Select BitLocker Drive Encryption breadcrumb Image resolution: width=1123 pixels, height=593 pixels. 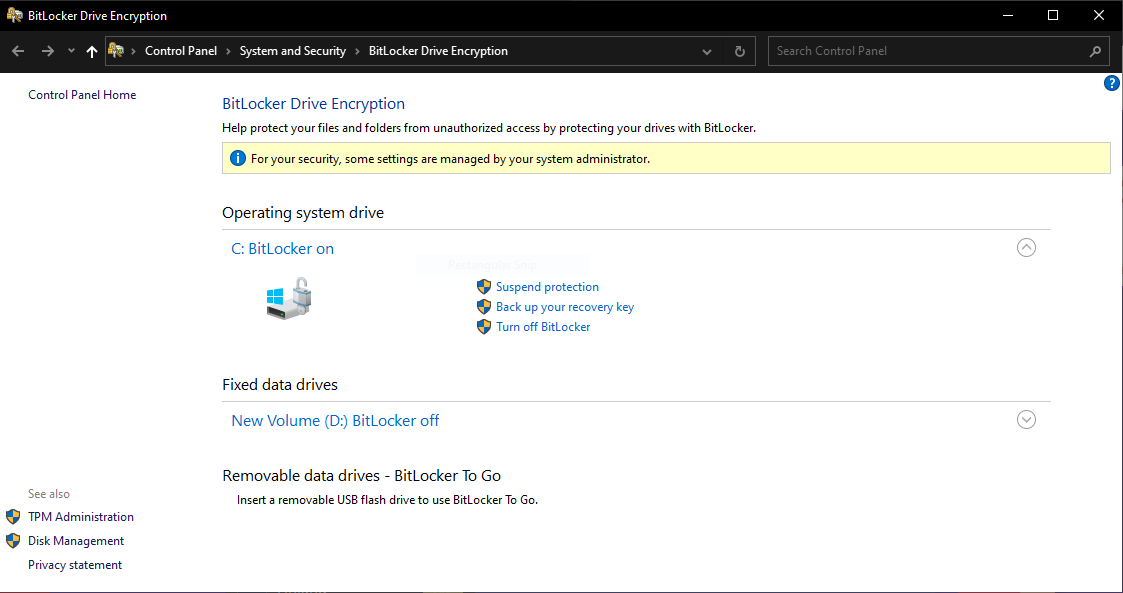[x=438, y=51]
